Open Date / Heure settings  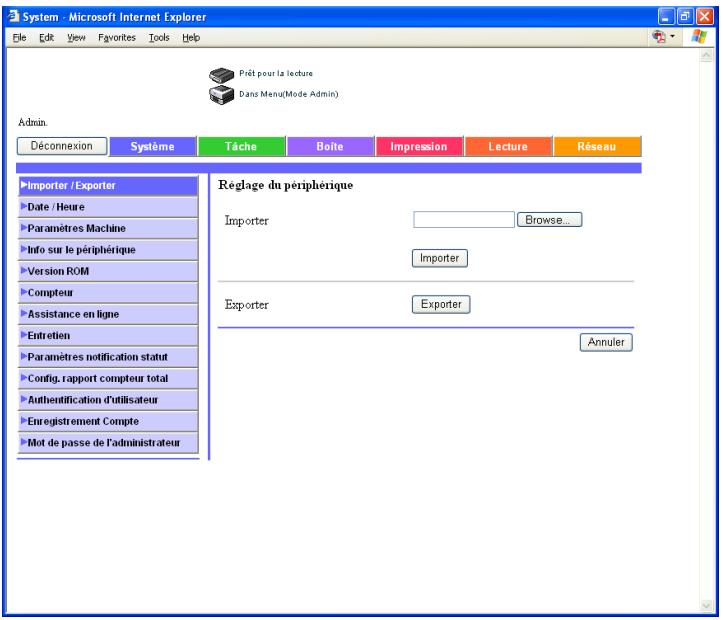[108, 207]
